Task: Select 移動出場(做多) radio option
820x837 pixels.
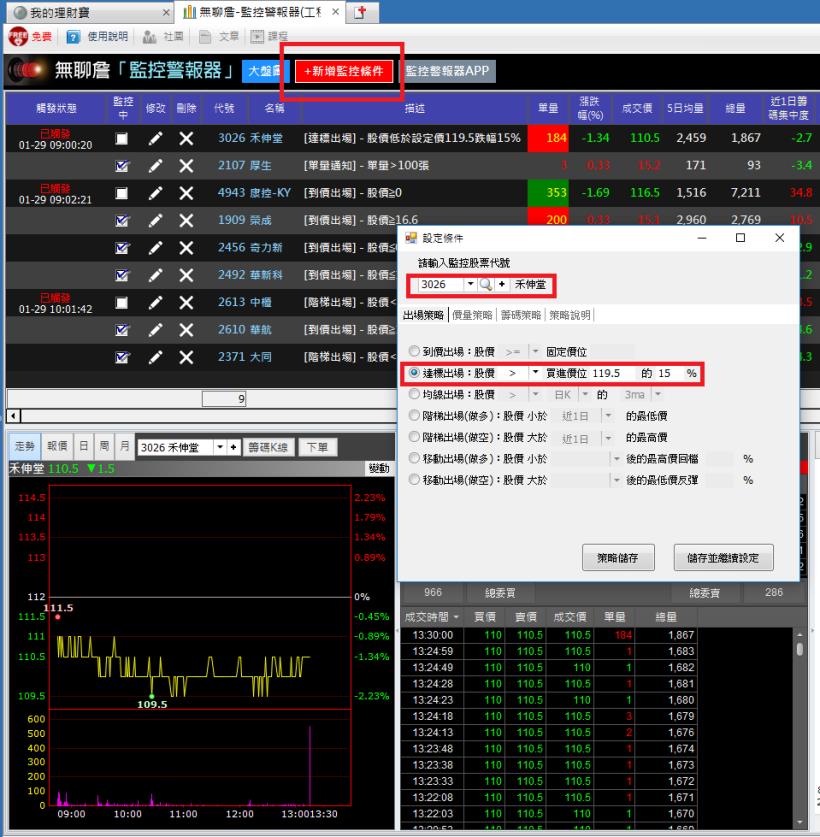Action: [414, 459]
